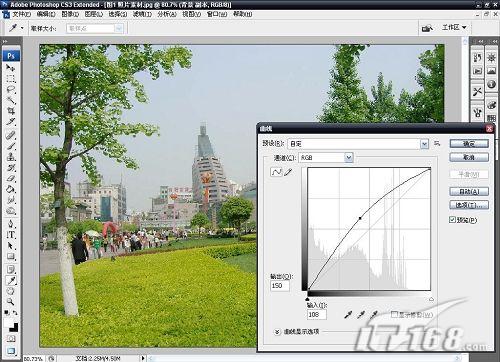Reset default foreground and background colors
The width and height of the screenshot is (500, 362).
(x=6, y=313)
